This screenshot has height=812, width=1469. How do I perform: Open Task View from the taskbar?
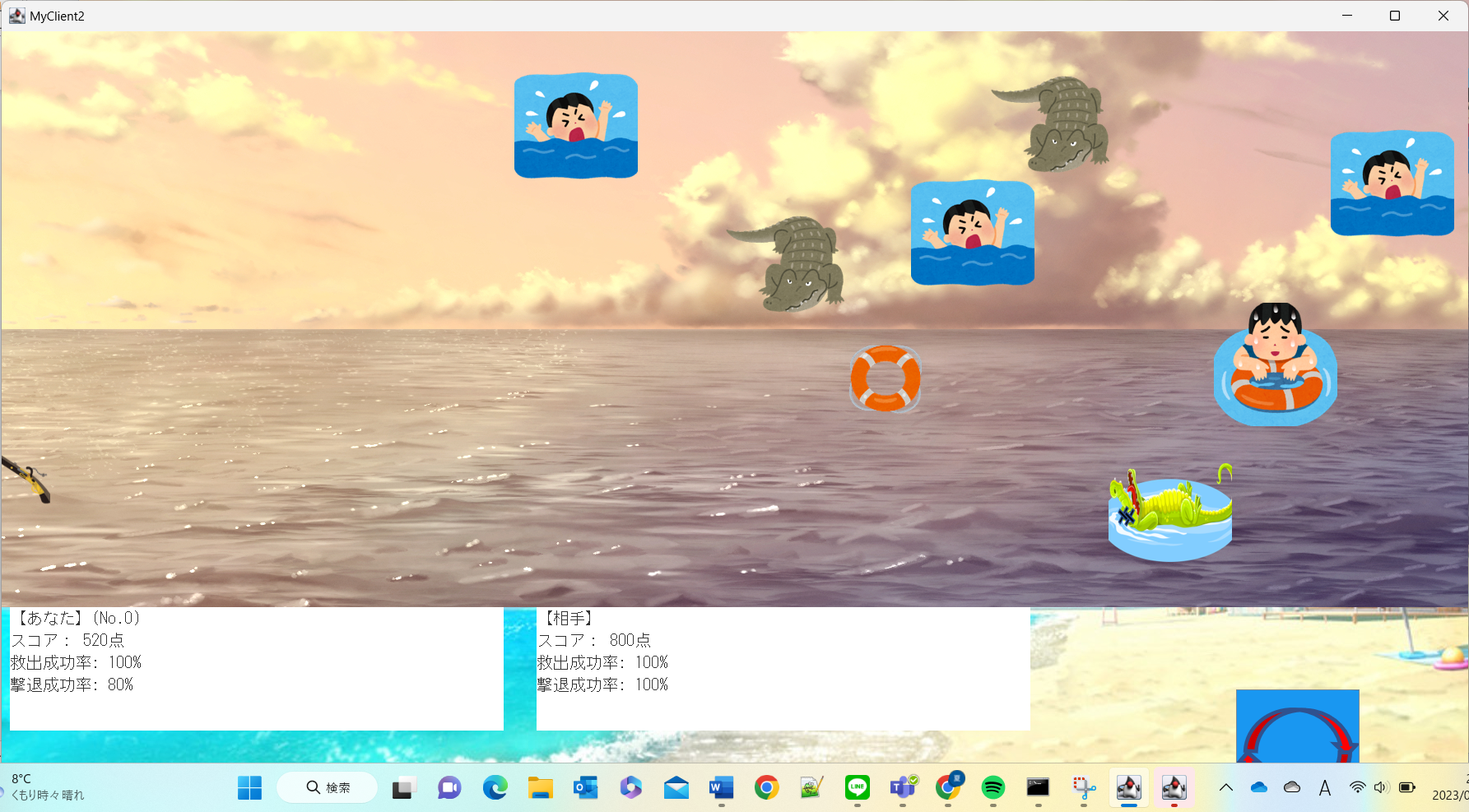coord(404,788)
